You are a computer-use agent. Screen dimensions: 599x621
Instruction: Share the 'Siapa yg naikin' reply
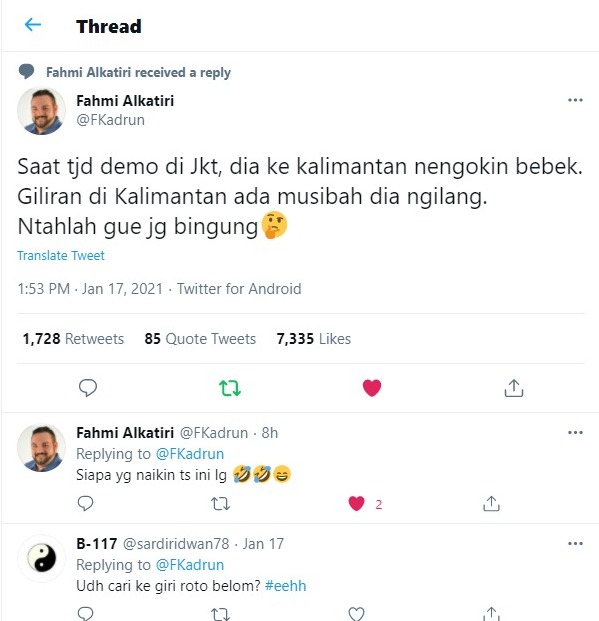(491, 503)
